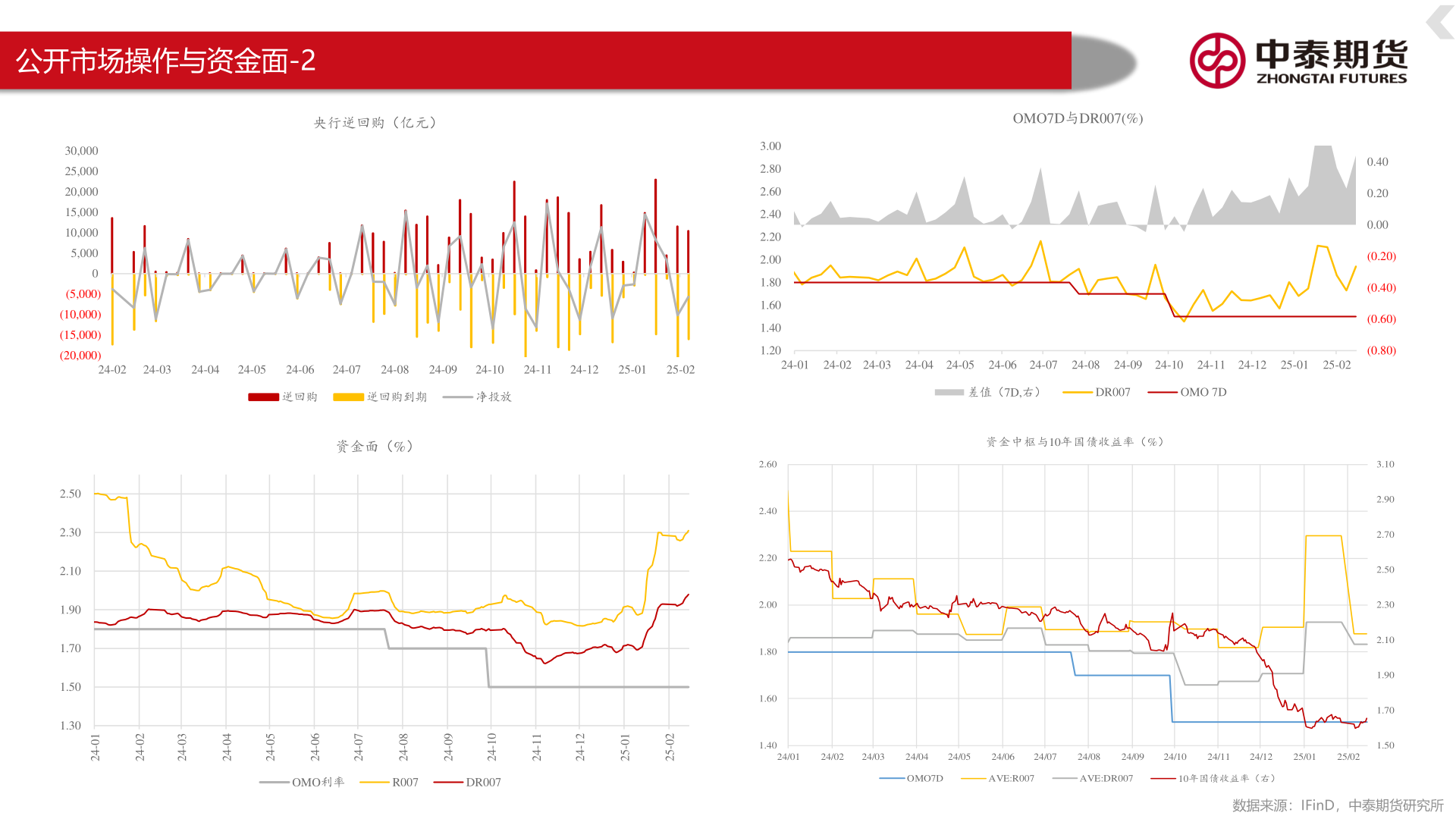Image resolution: width=1456 pixels, height=819 pixels.
Task: Click the blue OMO7D legend line marker
Action: [892, 778]
